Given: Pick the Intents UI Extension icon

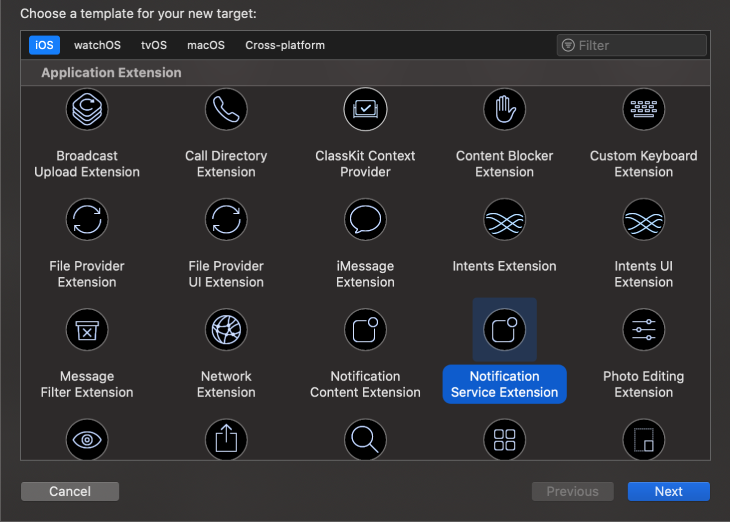Looking at the screenshot, I should (x=644, y=219).
